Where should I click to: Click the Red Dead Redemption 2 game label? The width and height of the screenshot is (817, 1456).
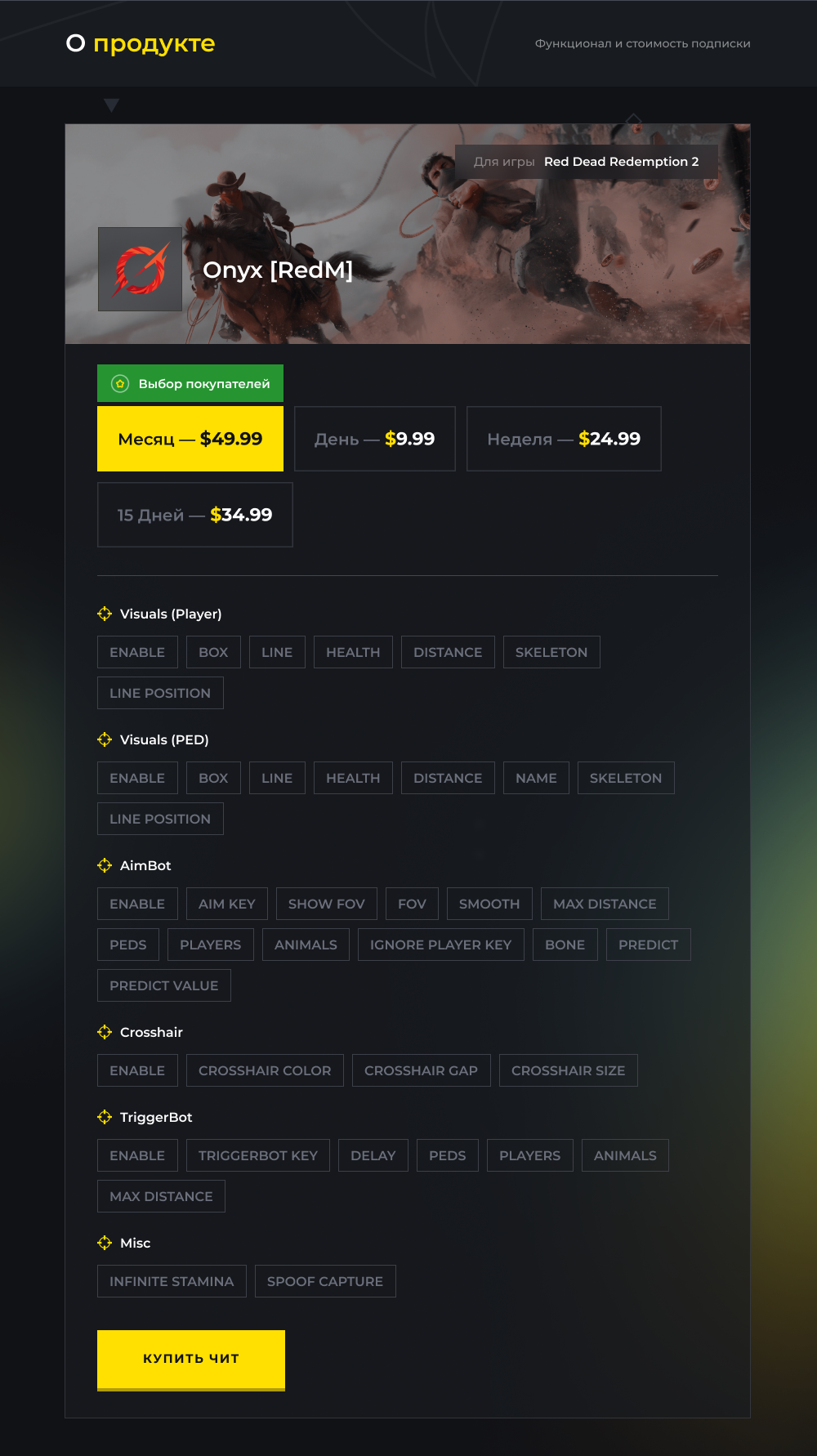[622, 162]
